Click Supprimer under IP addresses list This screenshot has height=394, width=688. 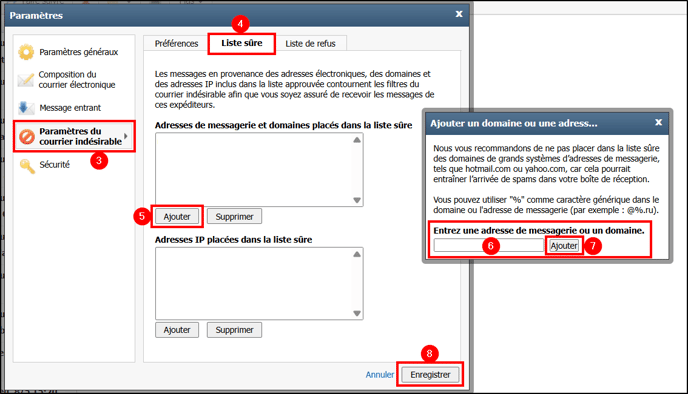point(234,330)
